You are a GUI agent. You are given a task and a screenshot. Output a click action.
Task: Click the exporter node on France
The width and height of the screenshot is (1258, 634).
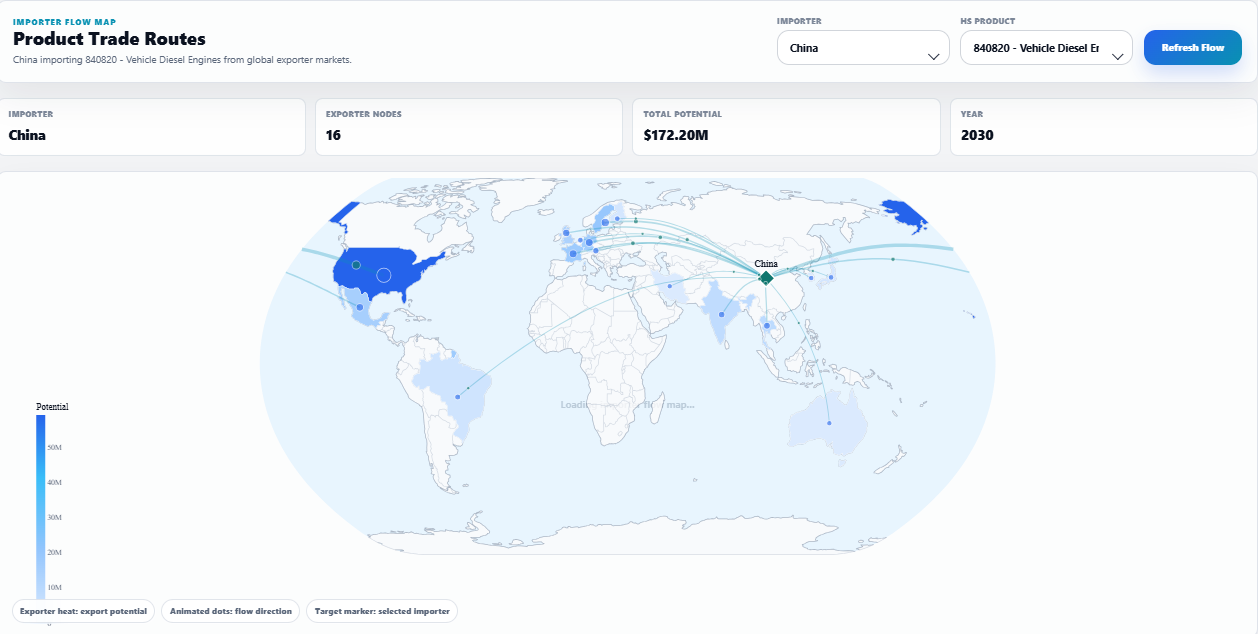click(573, 254)
